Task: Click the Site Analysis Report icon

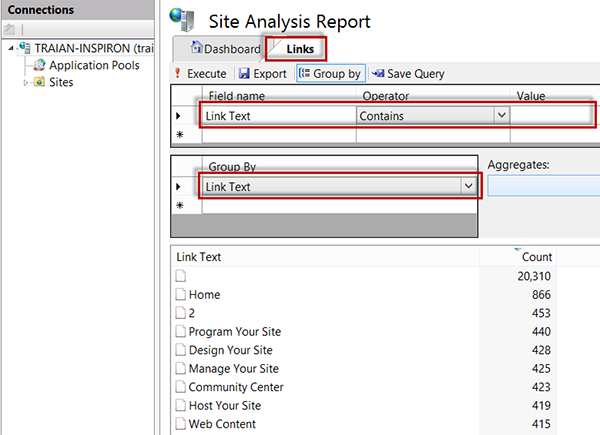Action: point(183,19)
